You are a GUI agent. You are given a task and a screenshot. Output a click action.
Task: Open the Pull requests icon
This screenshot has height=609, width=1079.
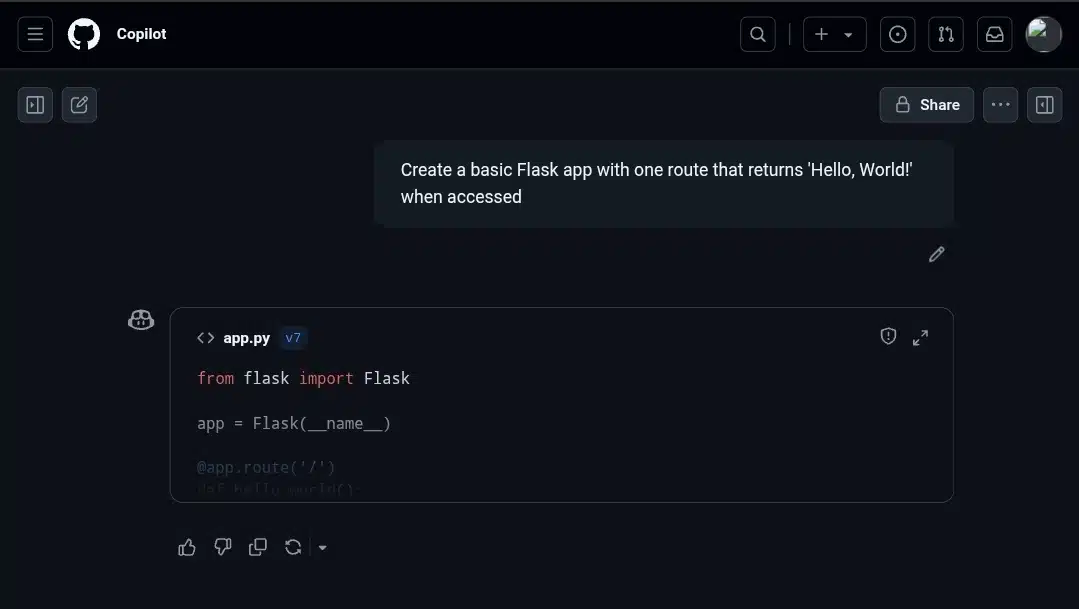[x=946, y=34]
